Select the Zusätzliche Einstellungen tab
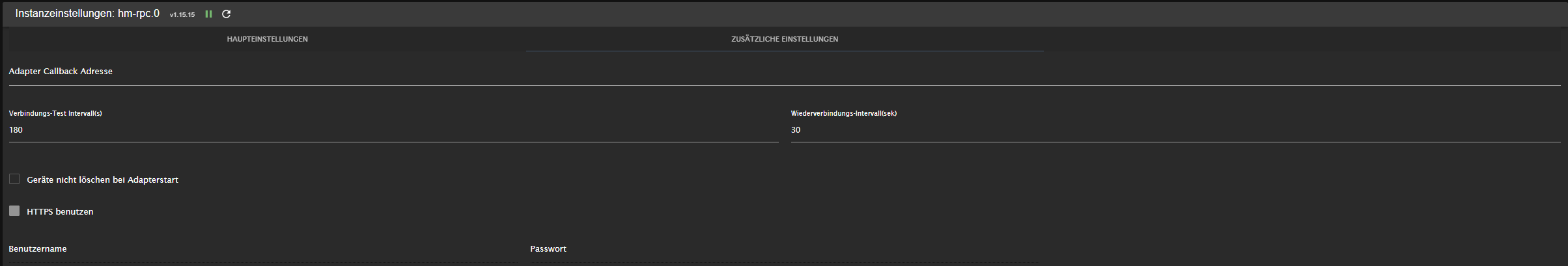 pos(784,39)
